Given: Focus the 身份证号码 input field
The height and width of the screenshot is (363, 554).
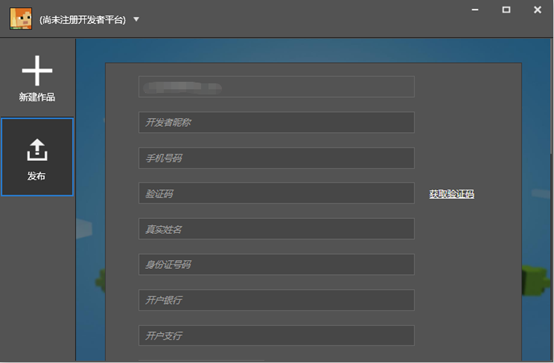Looking at the screenshot, I should click(x=276, y=264).
